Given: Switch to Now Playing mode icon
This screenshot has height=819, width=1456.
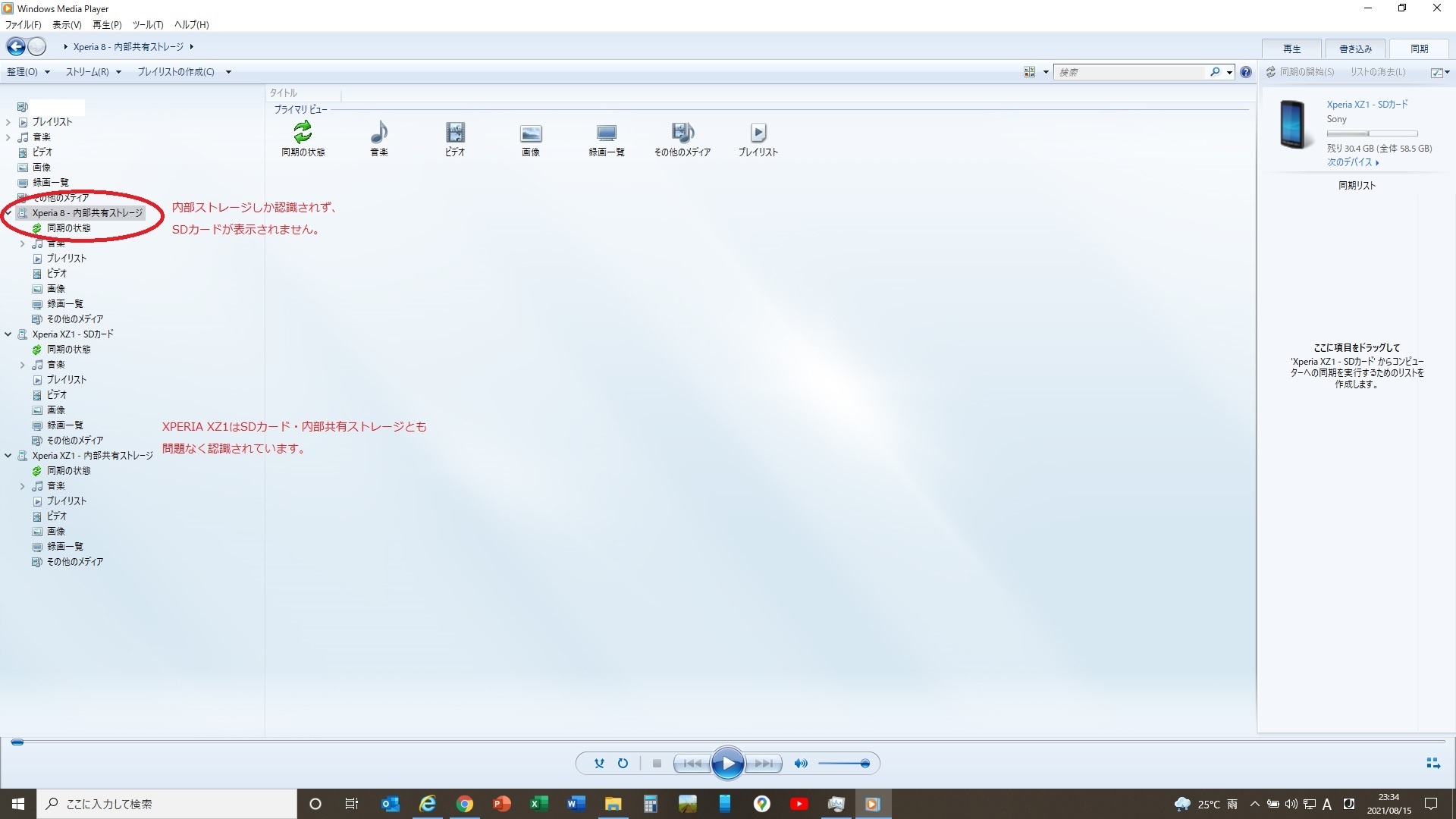Looking at the screenshot, I should [1432, 764].
